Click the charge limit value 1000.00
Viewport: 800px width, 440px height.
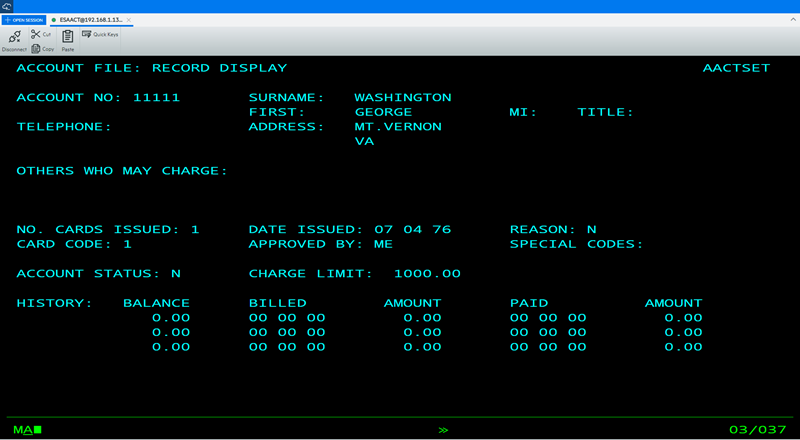click(x=428, y=274)
